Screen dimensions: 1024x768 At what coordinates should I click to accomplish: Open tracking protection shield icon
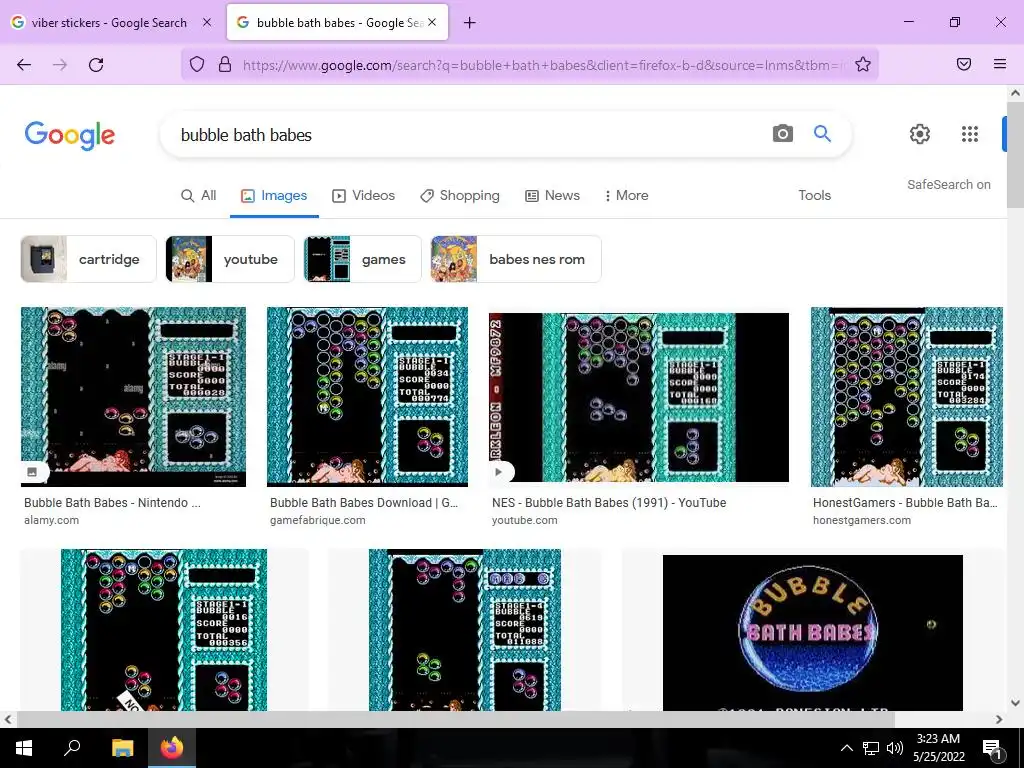tap(197, 64)
